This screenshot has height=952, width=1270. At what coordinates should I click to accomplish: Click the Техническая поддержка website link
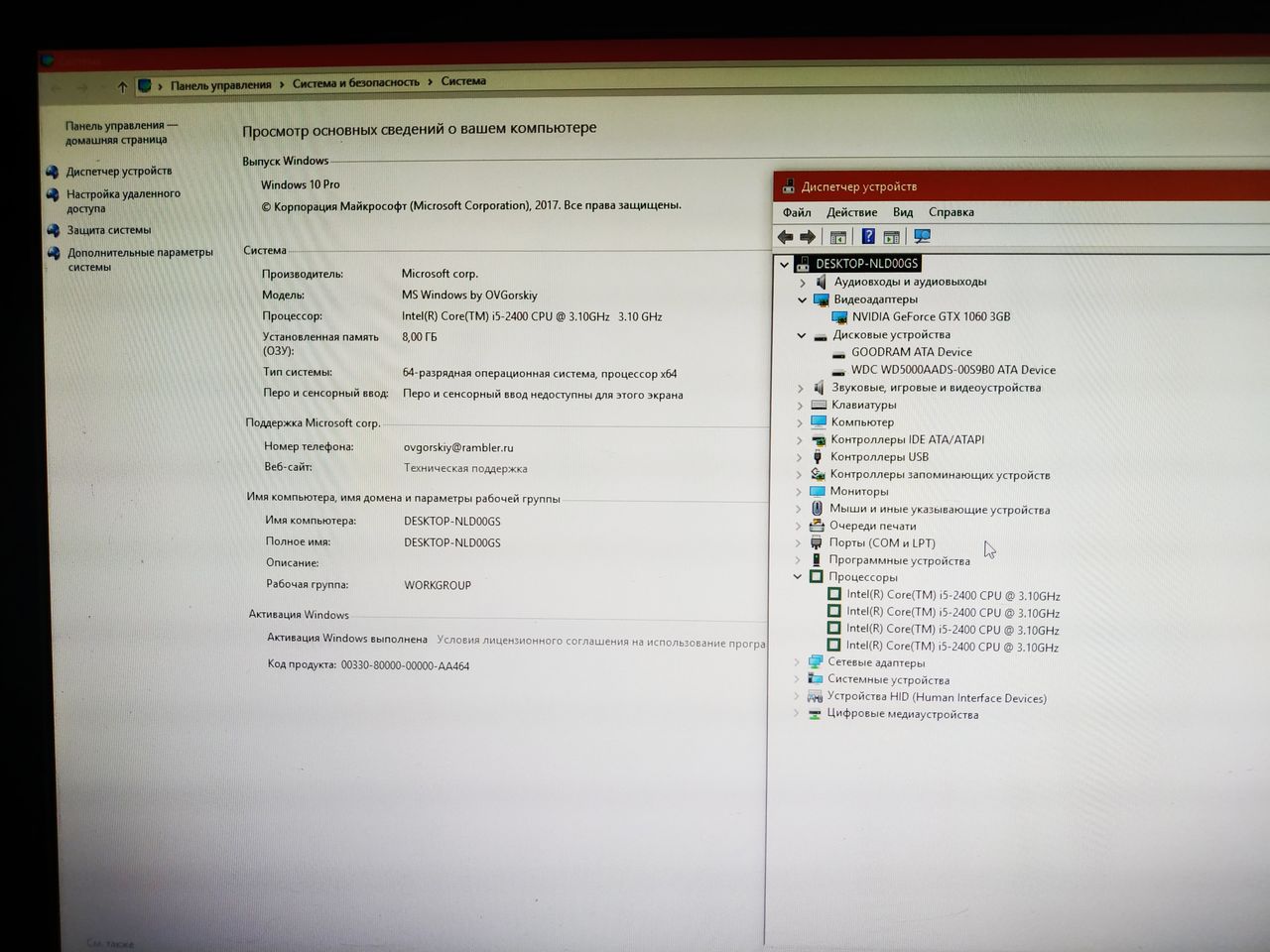(465, 468)
